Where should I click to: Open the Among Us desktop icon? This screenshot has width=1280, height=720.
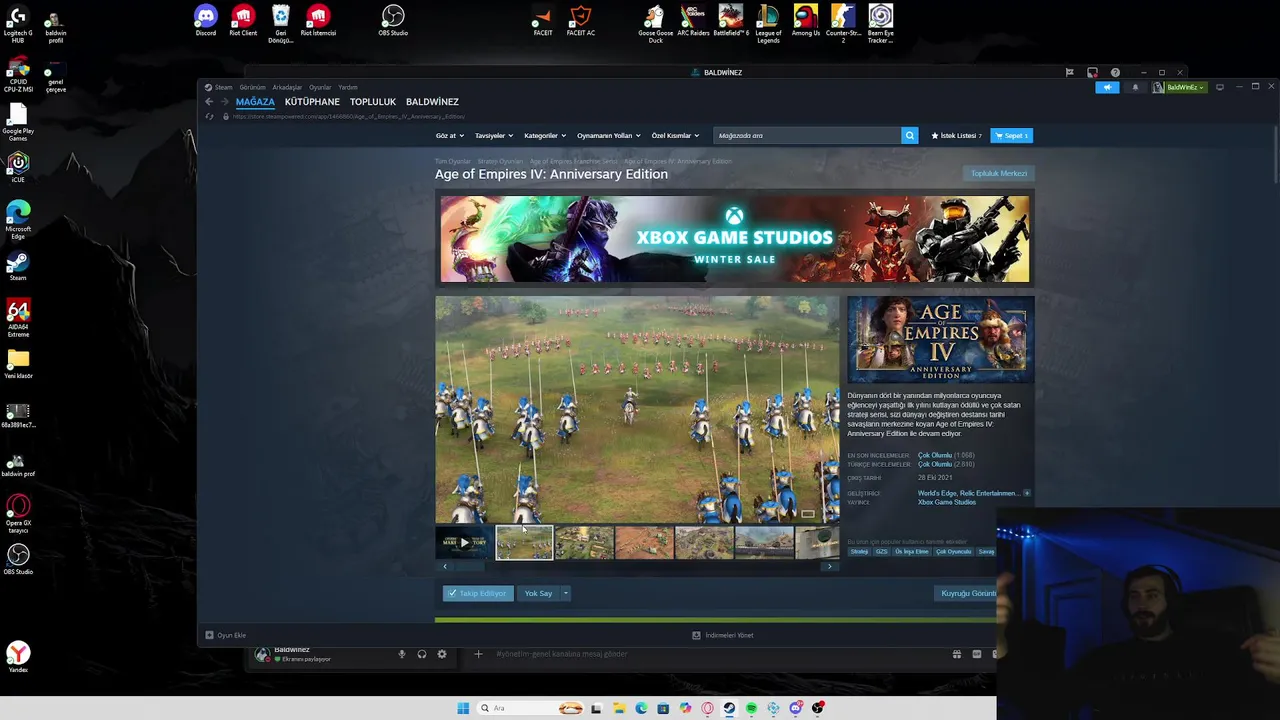click(x=806, y=21)
